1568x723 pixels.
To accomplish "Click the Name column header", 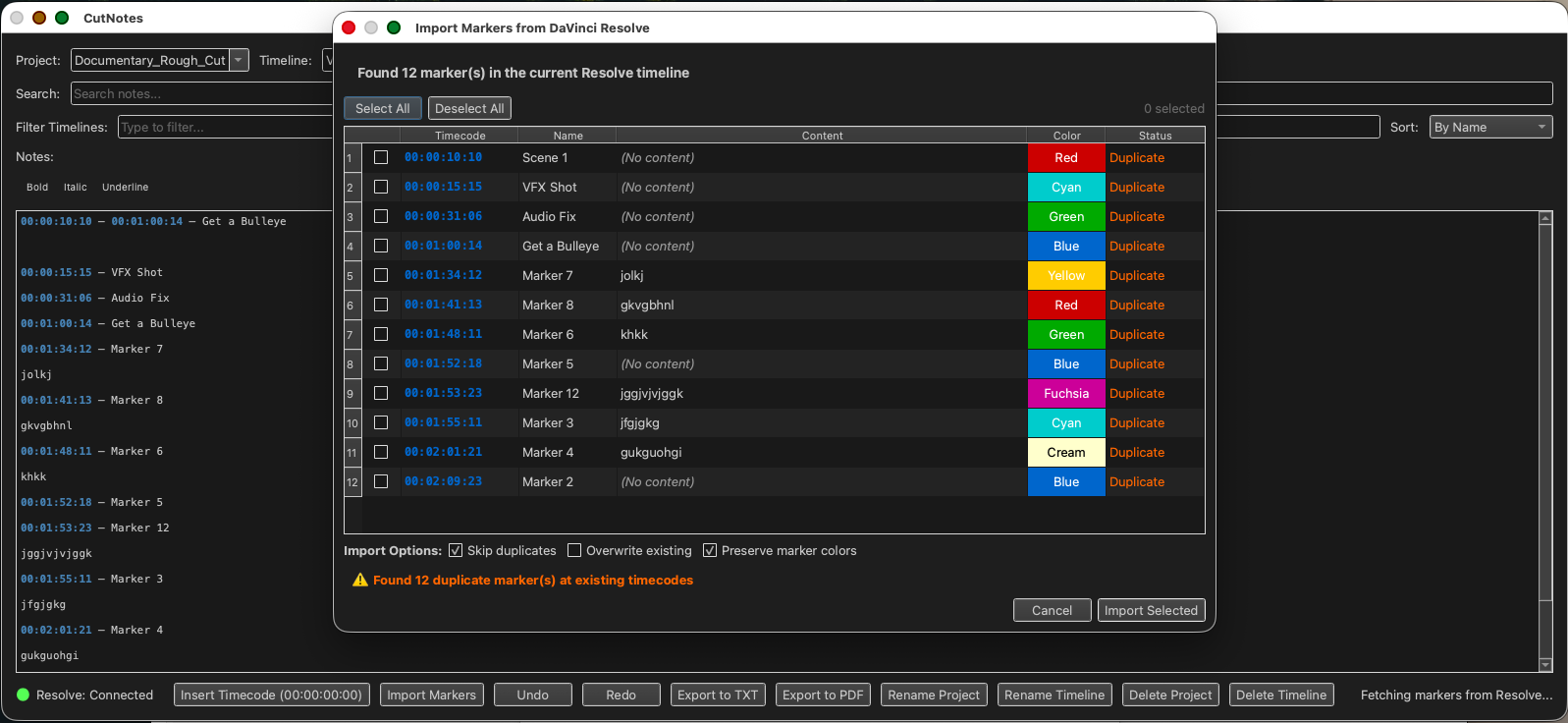I will (x=568, y=136).
